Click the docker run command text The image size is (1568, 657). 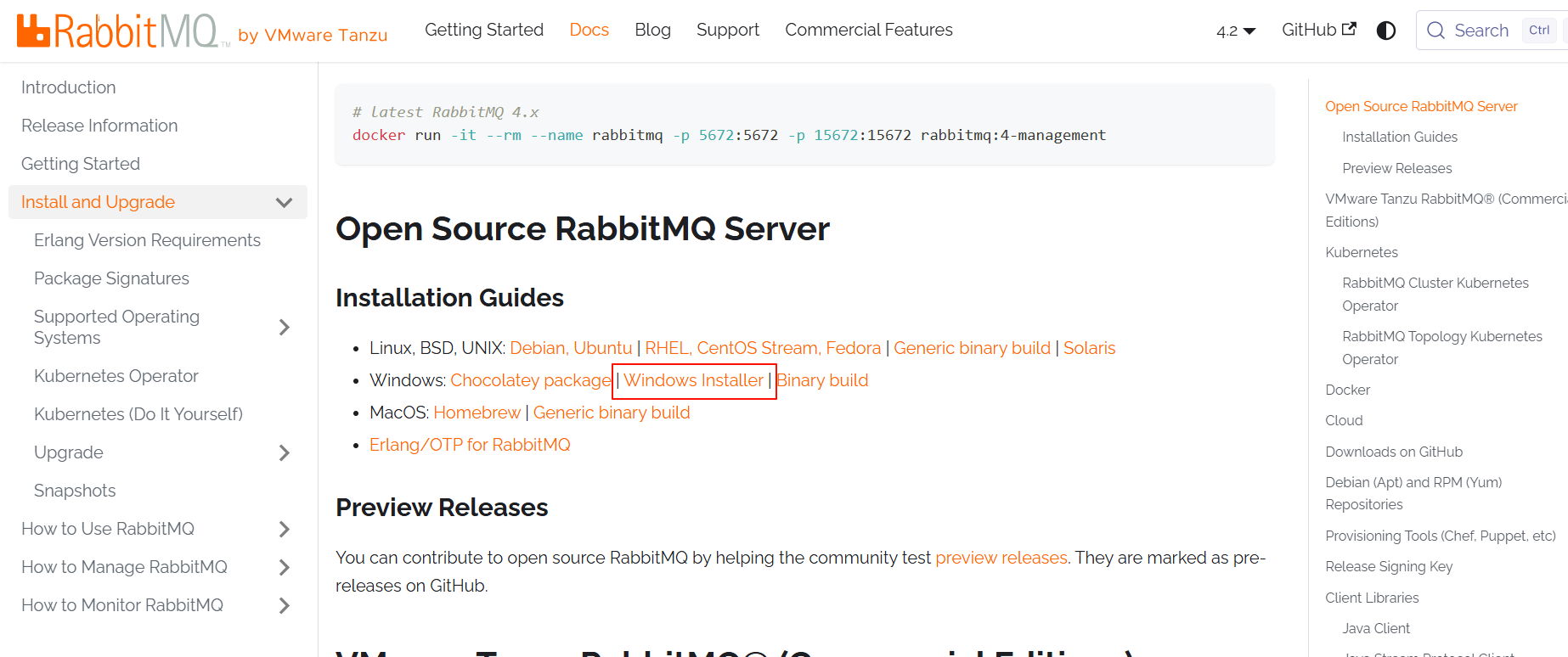[729, 135]
